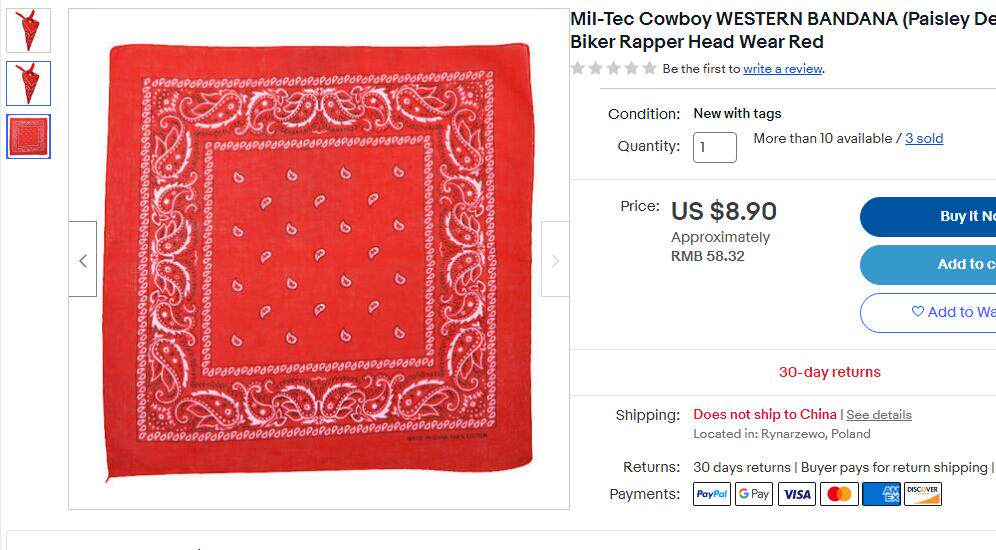
Task: Click the PayPal payment icon
Action: click(711, 493)
